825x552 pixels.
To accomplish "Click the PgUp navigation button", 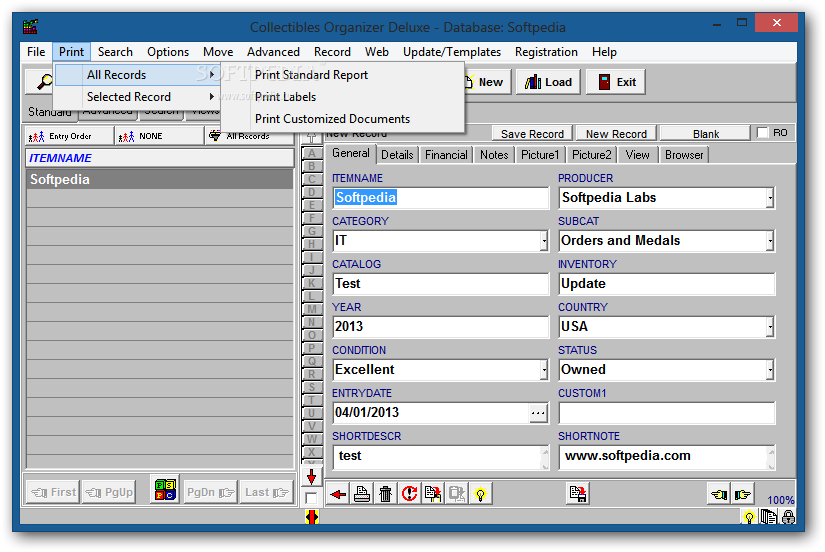I will tap(109, 493).
